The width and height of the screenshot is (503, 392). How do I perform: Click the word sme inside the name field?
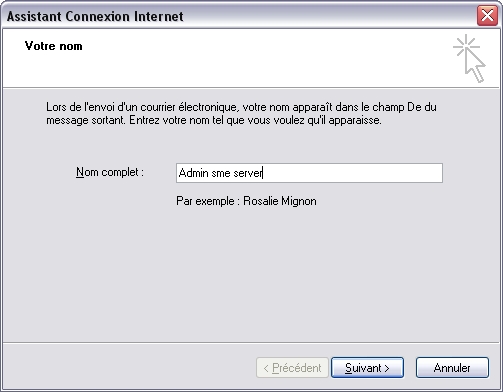(x=221, y=173)
